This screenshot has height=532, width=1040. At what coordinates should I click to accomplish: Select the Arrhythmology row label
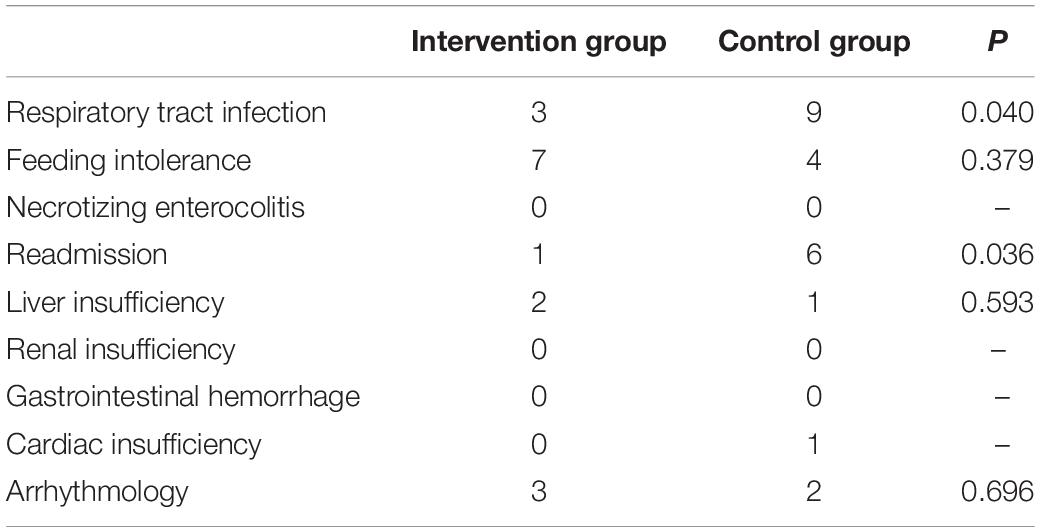click(98, 492)
